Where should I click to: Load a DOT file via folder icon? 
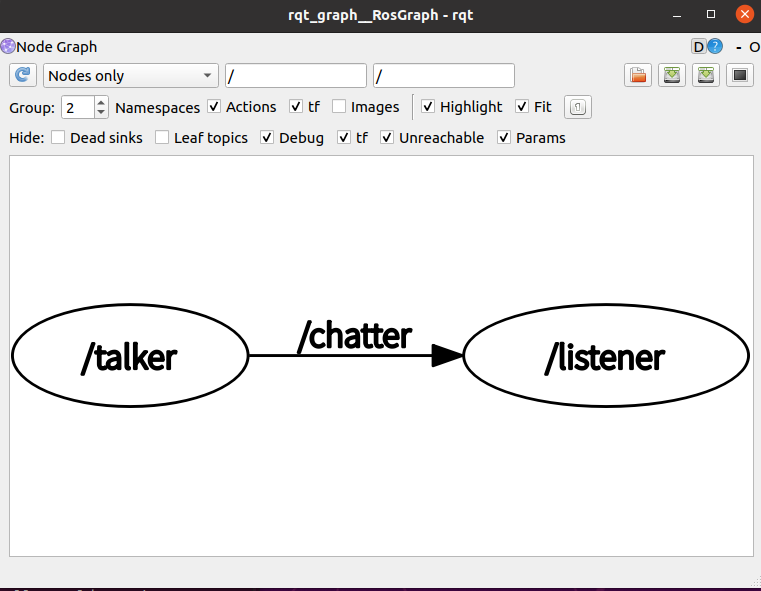click(638, 76)
